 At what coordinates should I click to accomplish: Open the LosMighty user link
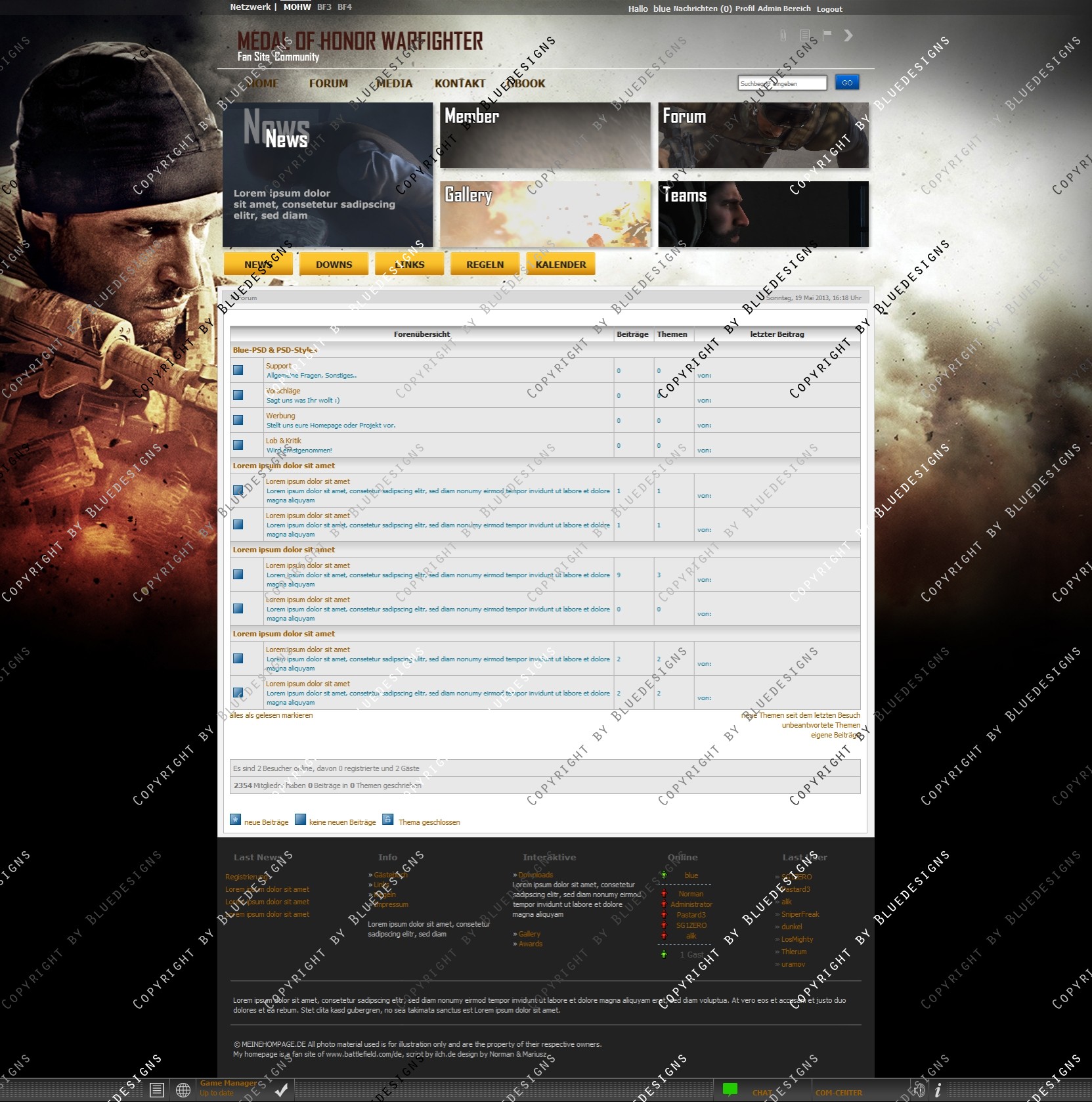tap(797, 939)
